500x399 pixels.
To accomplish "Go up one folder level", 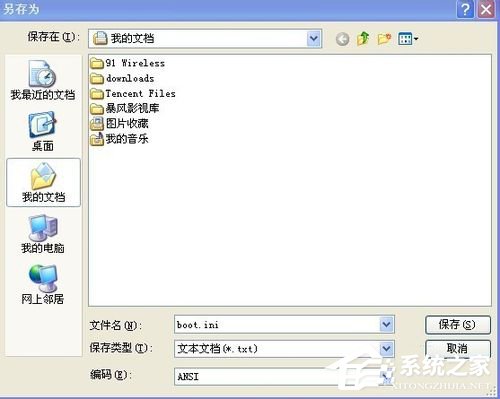I will [363, 39].
